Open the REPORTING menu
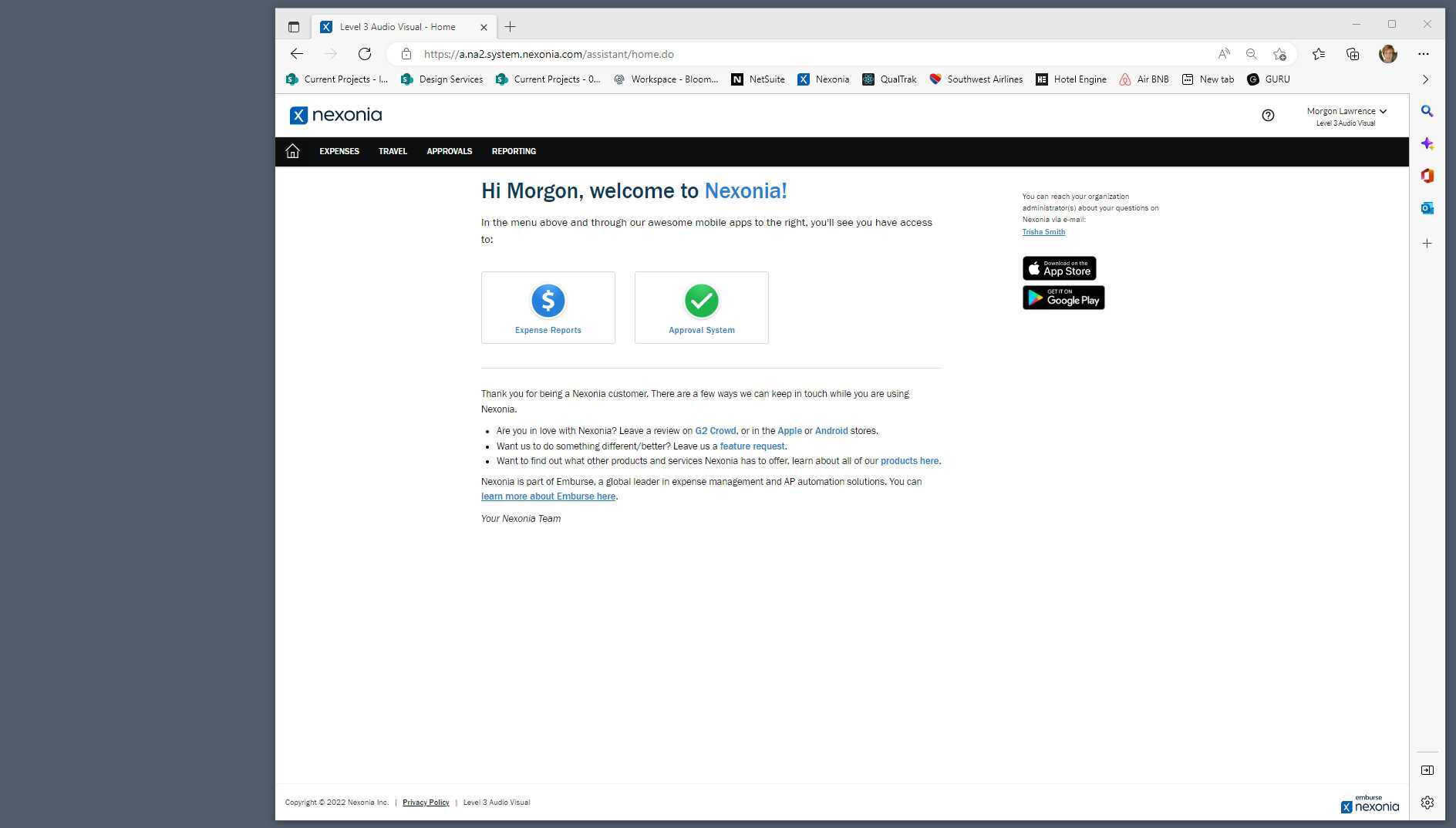Screen dimensions: 1456x828 point(514,151)
